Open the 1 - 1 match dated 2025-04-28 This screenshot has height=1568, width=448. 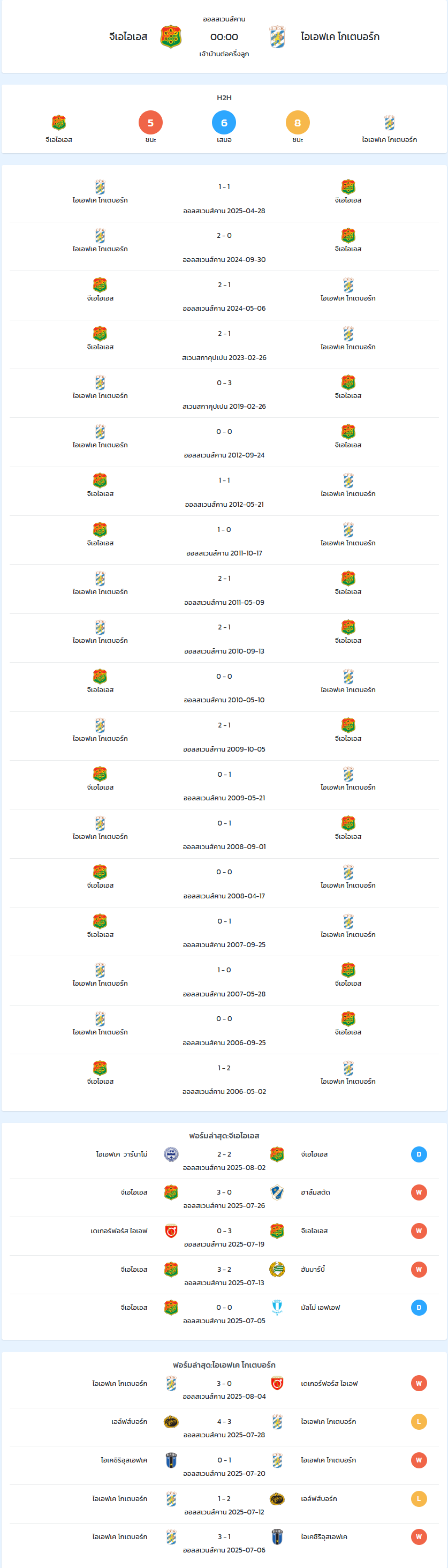click(224, 198)
